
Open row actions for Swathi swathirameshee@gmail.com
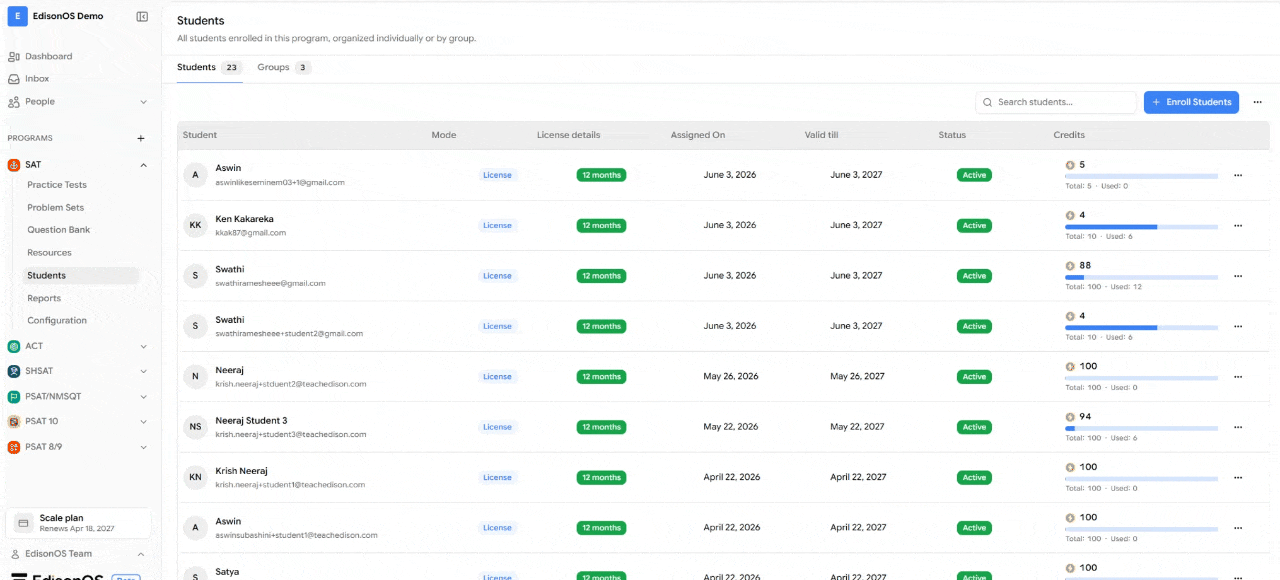(x=1238, y=276)
